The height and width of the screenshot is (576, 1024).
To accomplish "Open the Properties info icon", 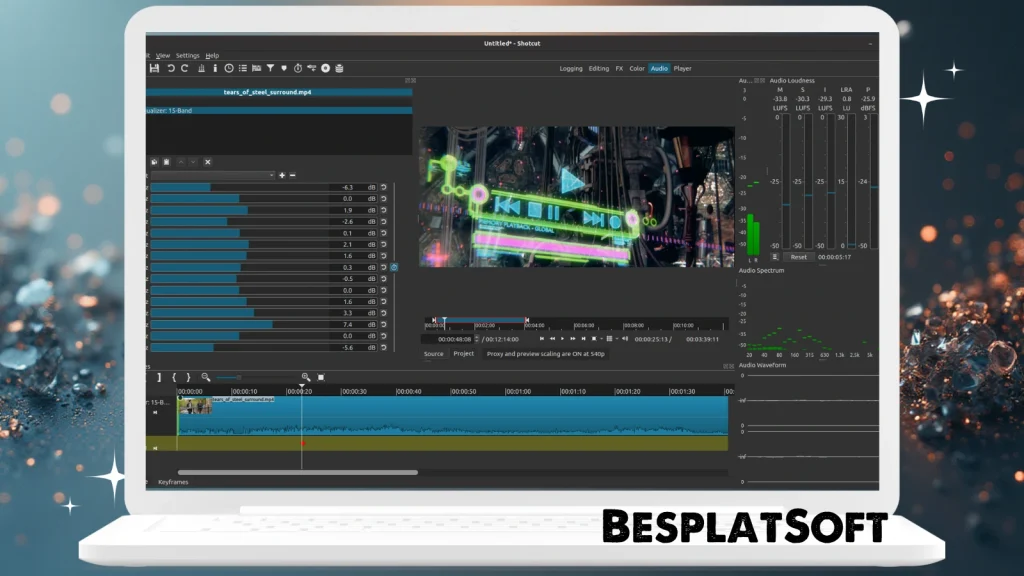I will pyautogui.click(x=215, y=68).
